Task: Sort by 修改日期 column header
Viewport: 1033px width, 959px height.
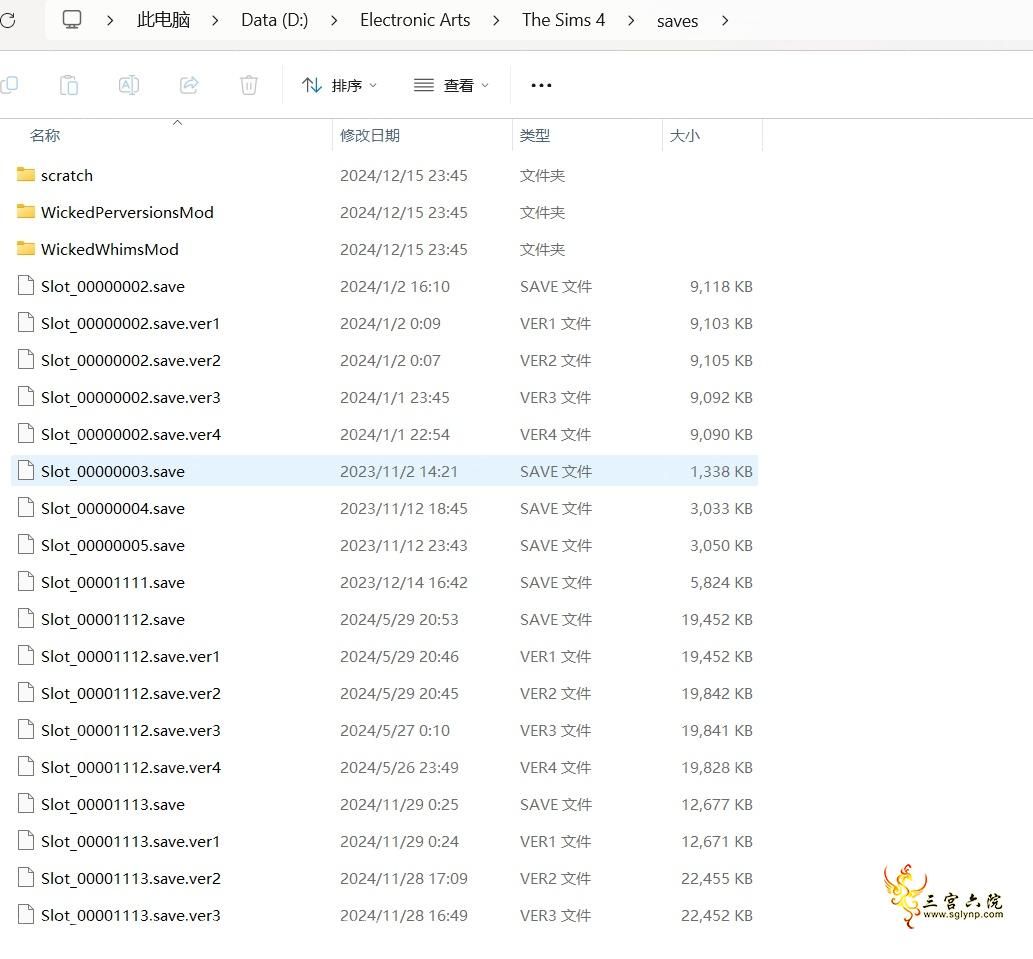Action: (370, 136)
